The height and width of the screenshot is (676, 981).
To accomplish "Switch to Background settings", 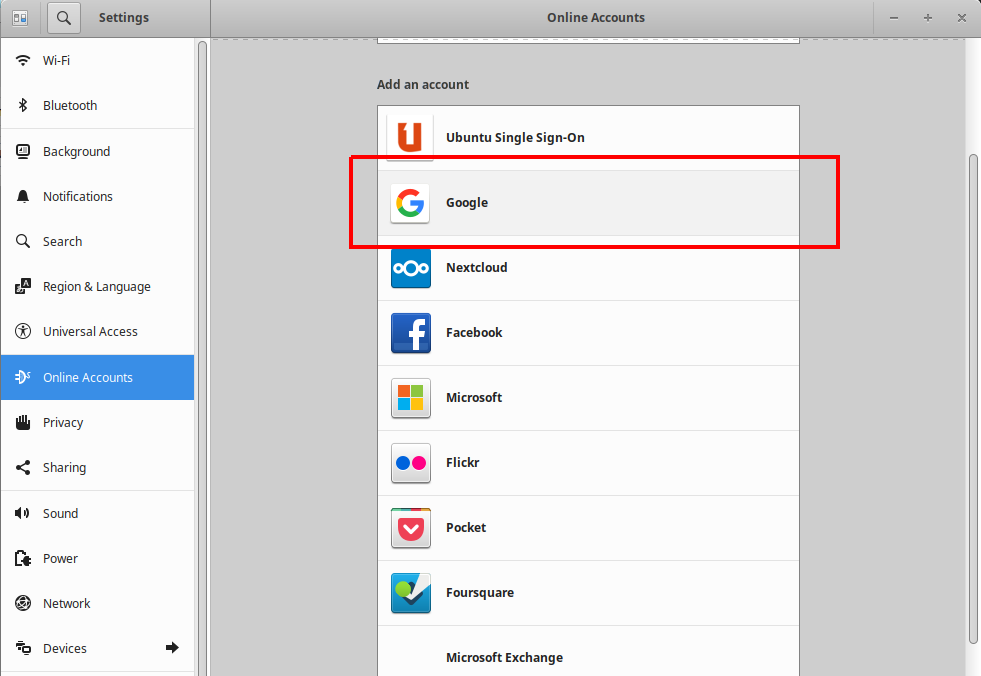I will coord(98,151).
